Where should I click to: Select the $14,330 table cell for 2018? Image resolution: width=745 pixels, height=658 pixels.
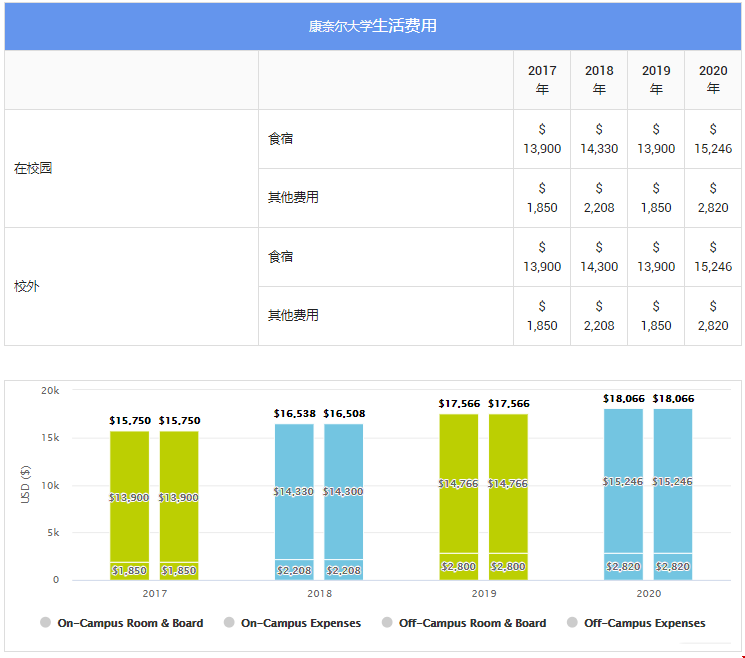point(599,139)
